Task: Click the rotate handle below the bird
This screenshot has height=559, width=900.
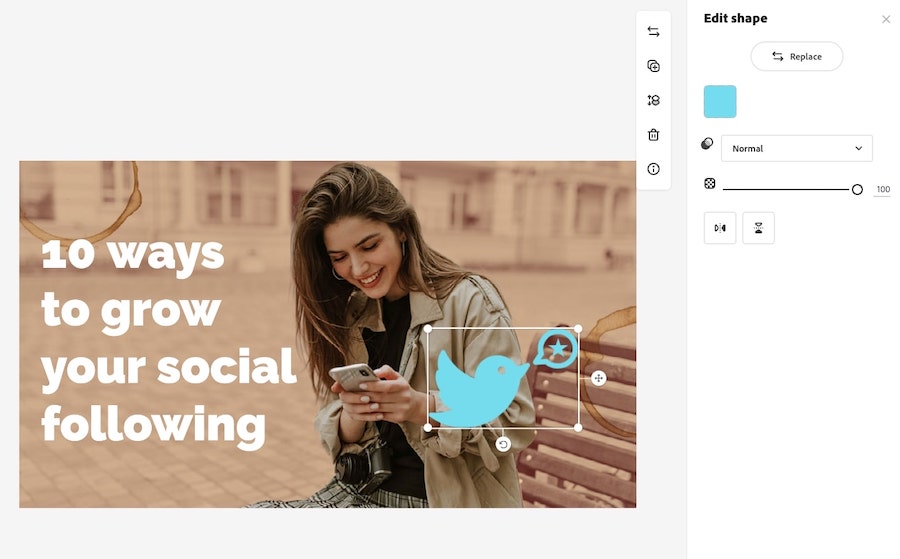Action: (503, 444)
